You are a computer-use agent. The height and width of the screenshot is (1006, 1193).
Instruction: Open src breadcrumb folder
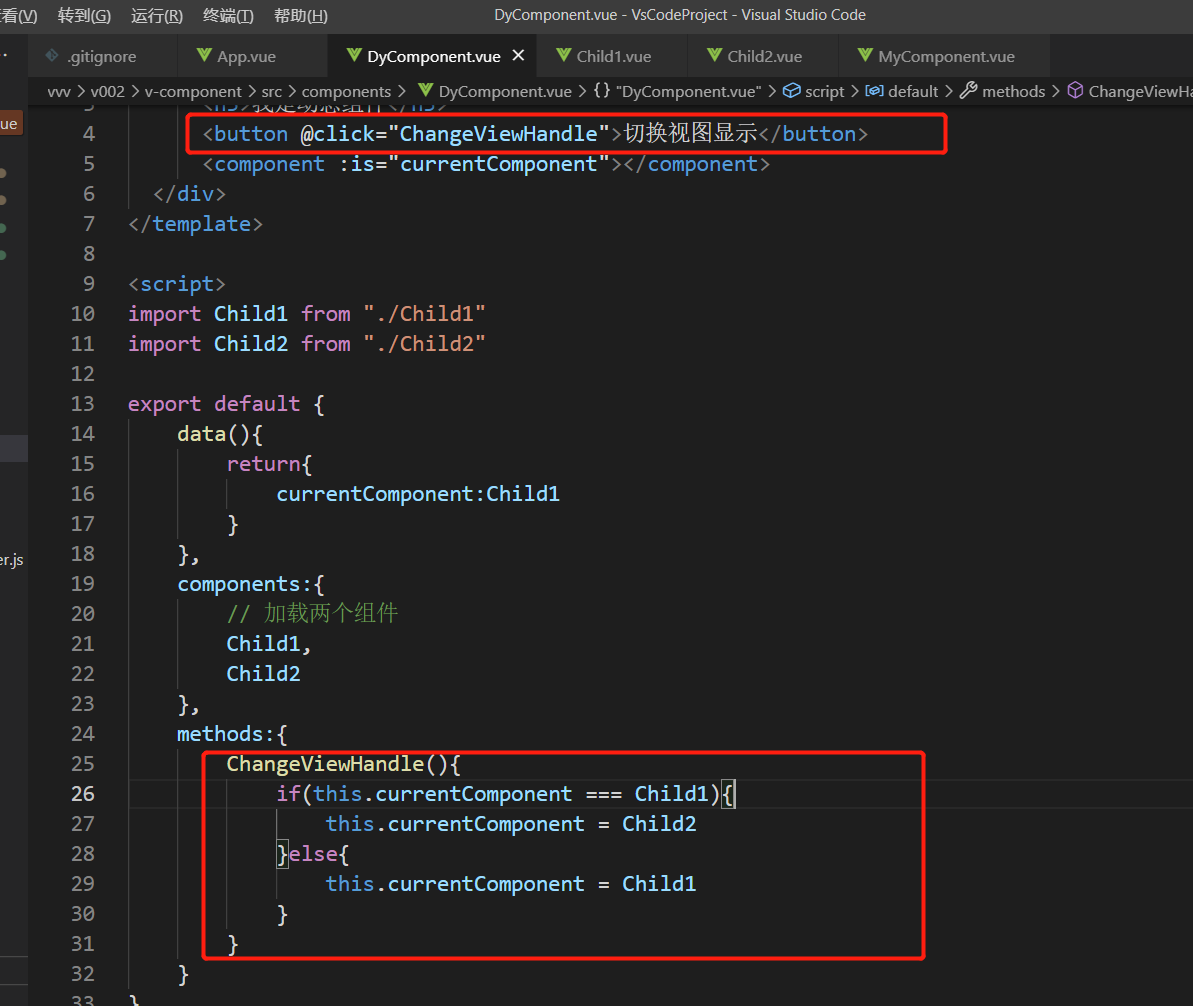pyautogui.click(x=272, y=91)
